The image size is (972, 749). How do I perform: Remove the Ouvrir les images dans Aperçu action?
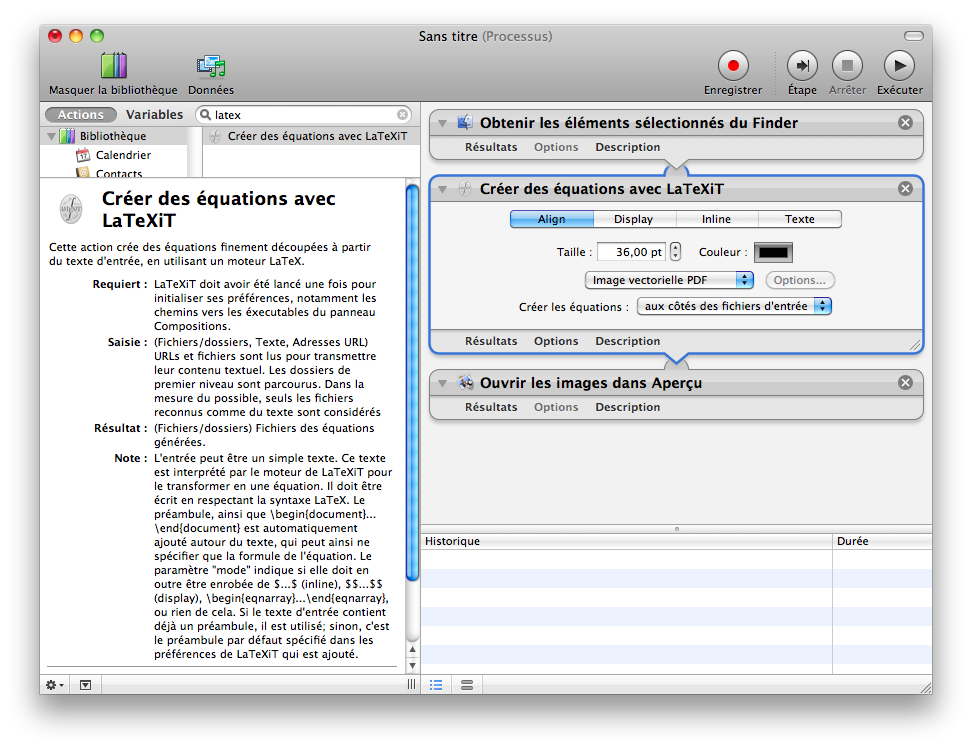(x=905, y=383)
